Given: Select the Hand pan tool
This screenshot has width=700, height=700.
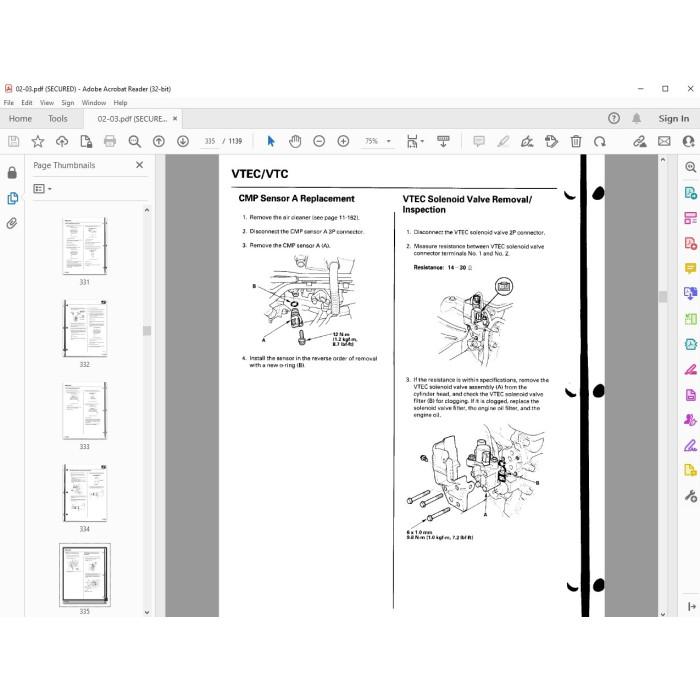Looking at the screenshot, I should pyautogui.click(x=295, y=142).
